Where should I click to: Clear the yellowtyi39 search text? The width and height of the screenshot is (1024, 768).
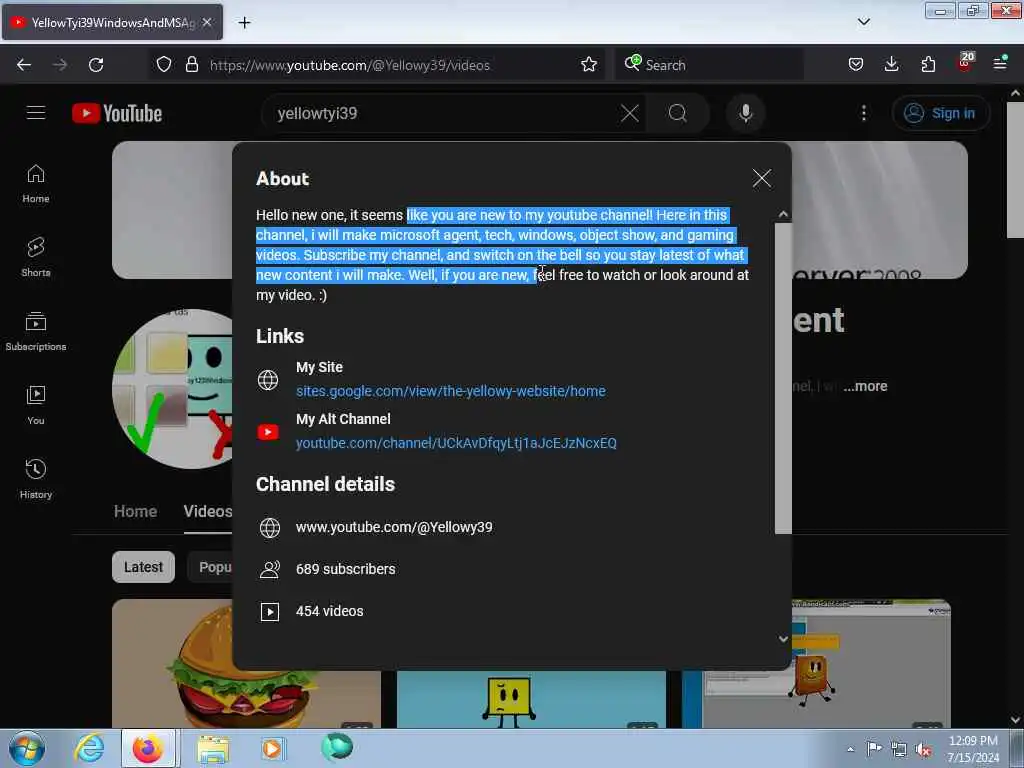tap(630, 113)
